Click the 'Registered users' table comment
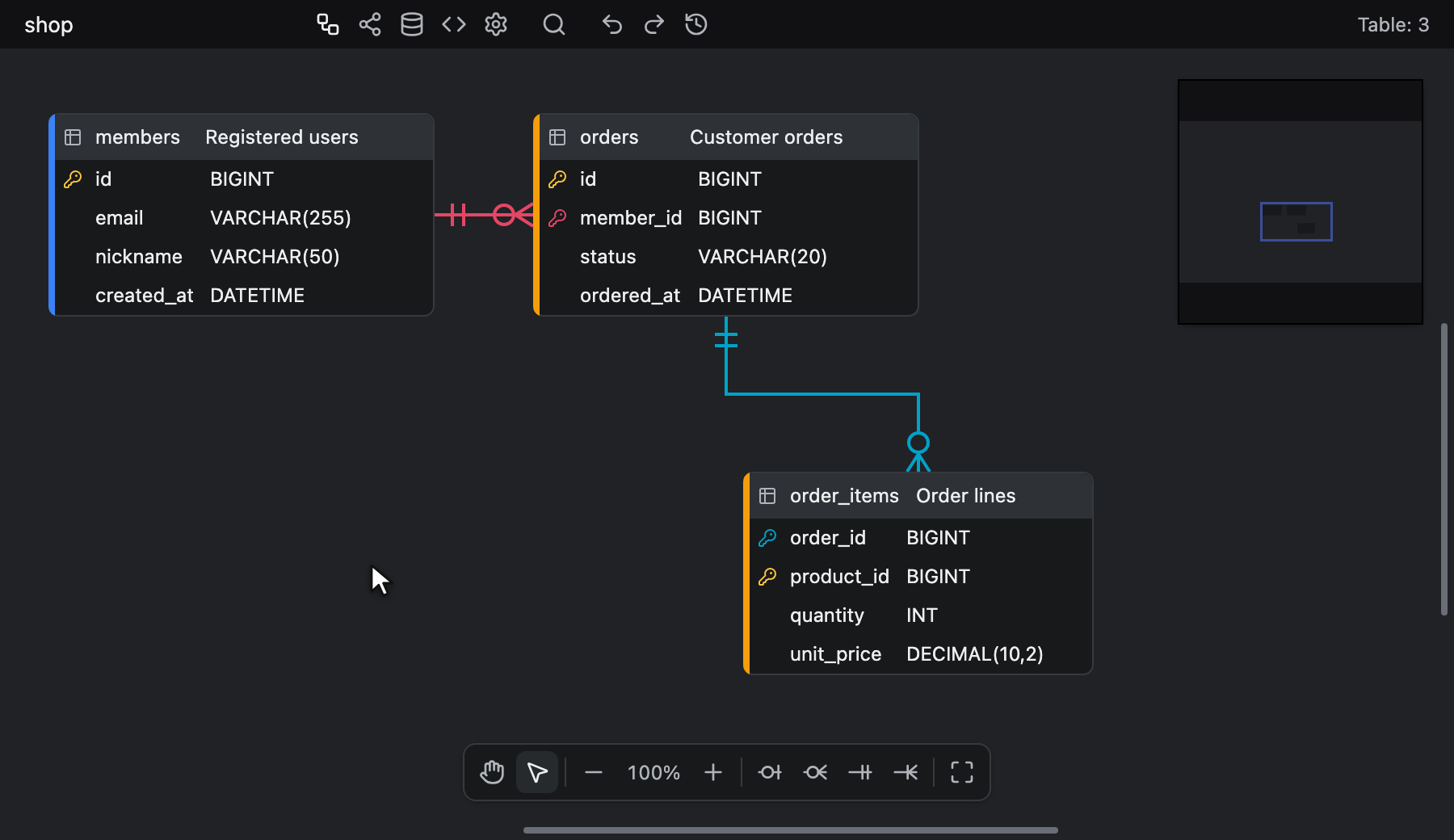This screenshot has height=840, width=1454. pos(282,137)
